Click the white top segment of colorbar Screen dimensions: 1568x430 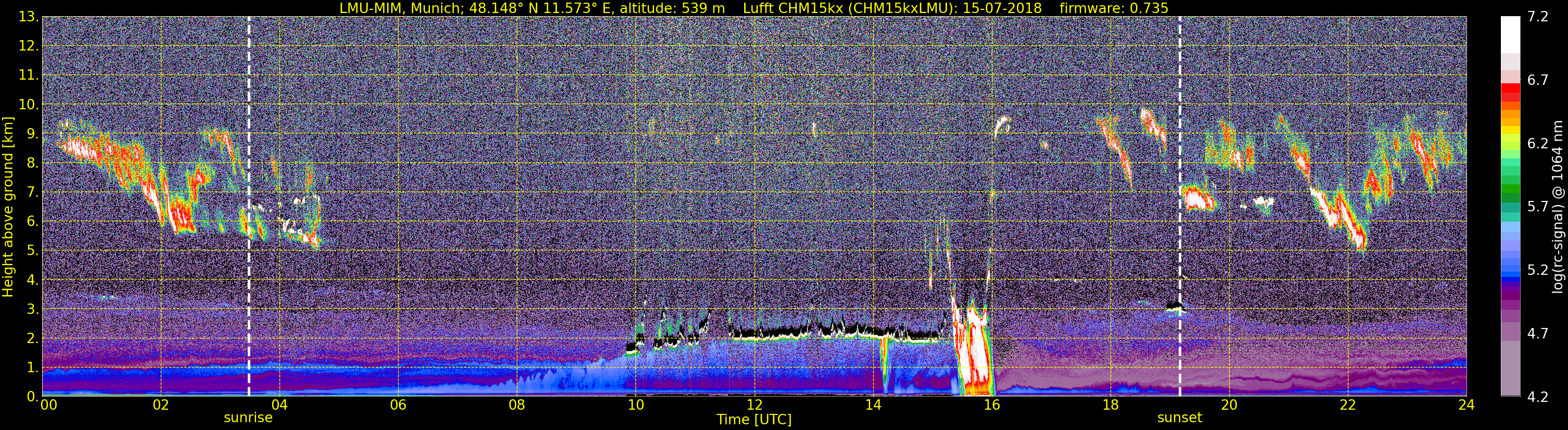(1511, 35)
